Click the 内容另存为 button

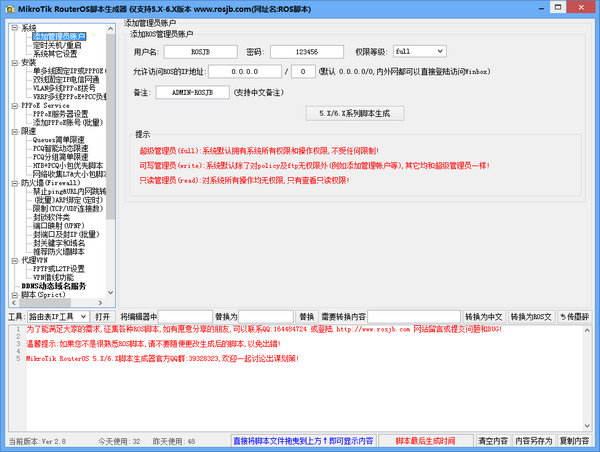tap(533, 441)
